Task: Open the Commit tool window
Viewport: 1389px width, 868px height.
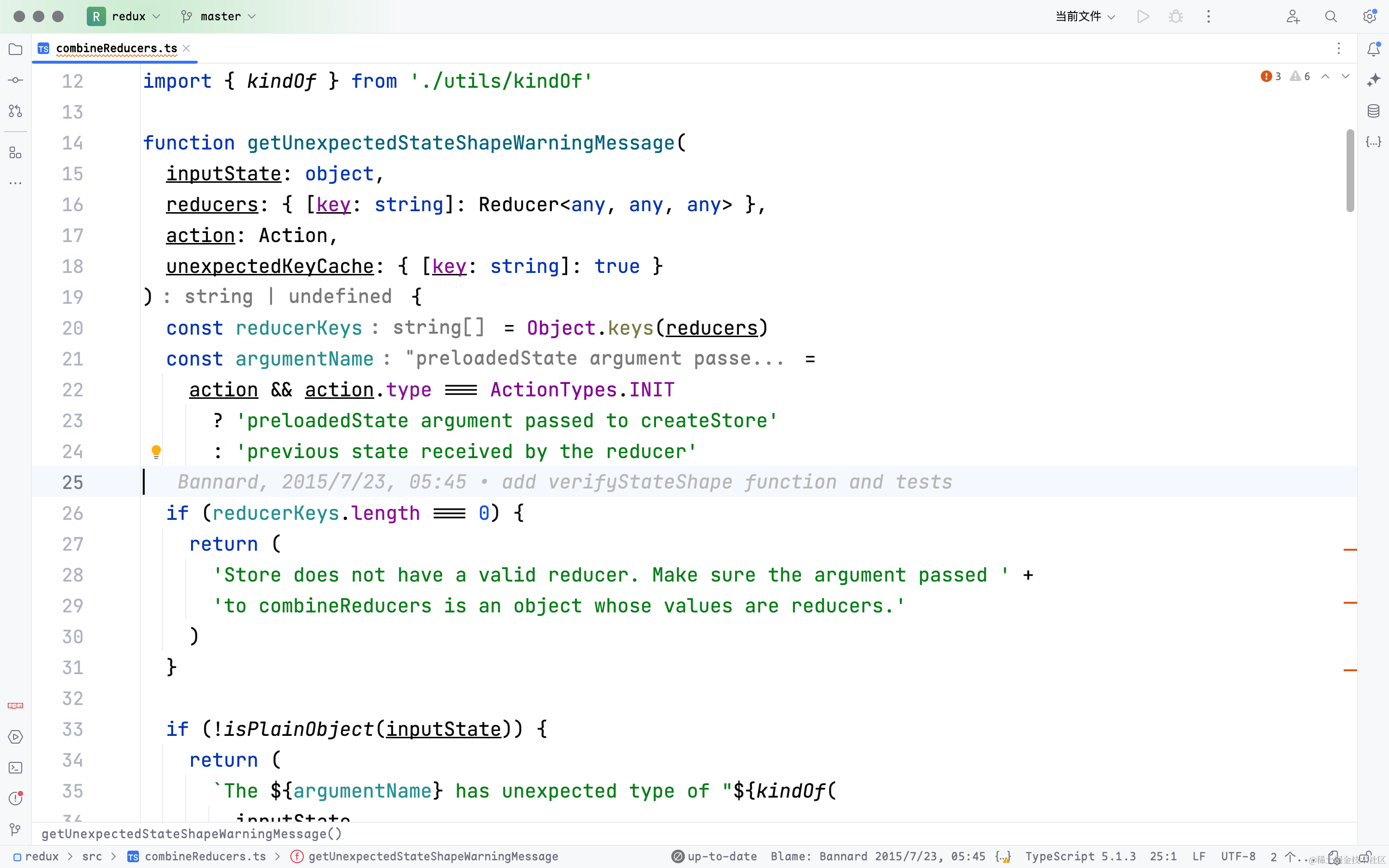Action: (x=15, y=81)
